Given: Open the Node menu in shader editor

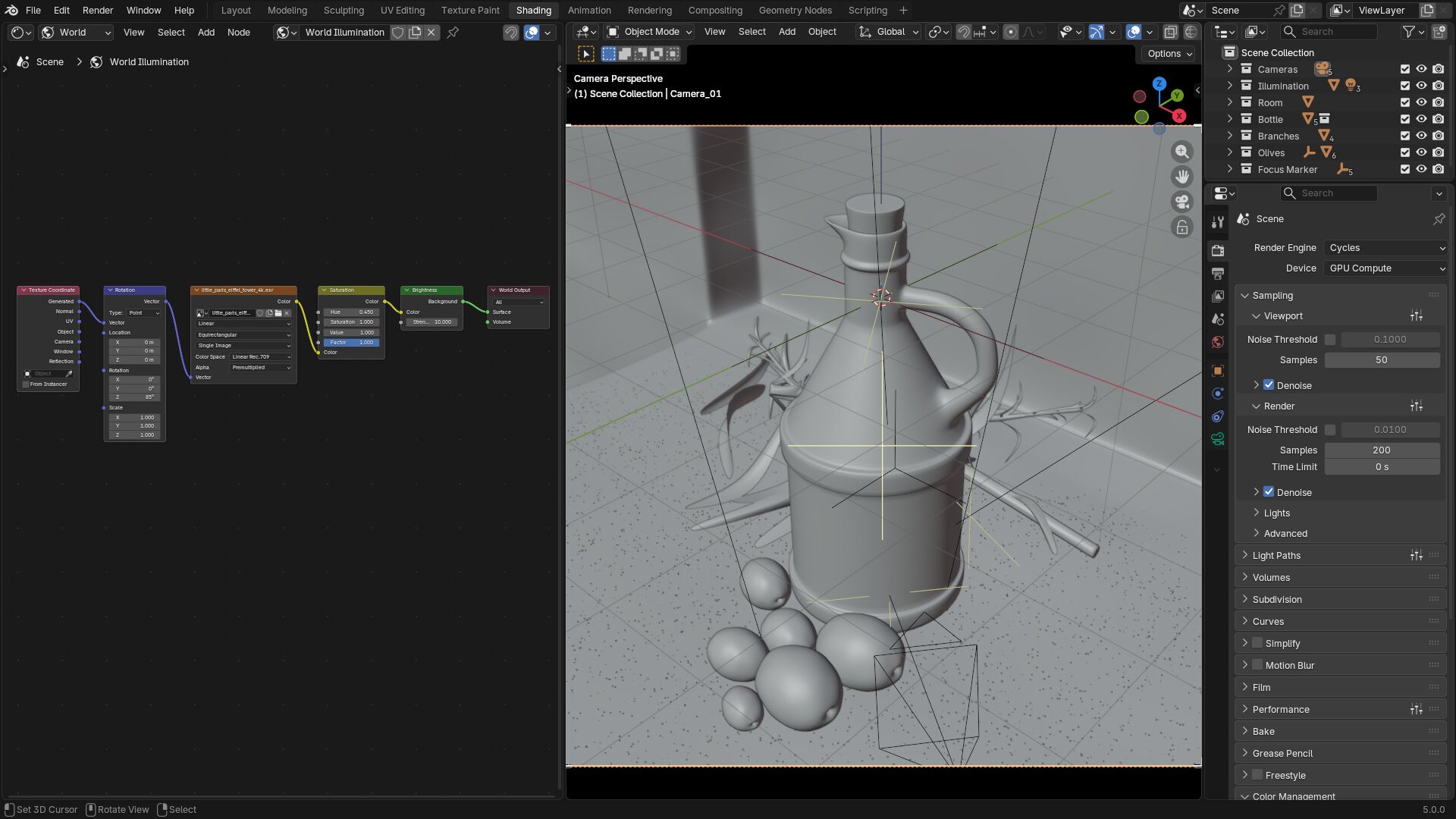Looking at the screenshot, I should [x=238, y=33].
